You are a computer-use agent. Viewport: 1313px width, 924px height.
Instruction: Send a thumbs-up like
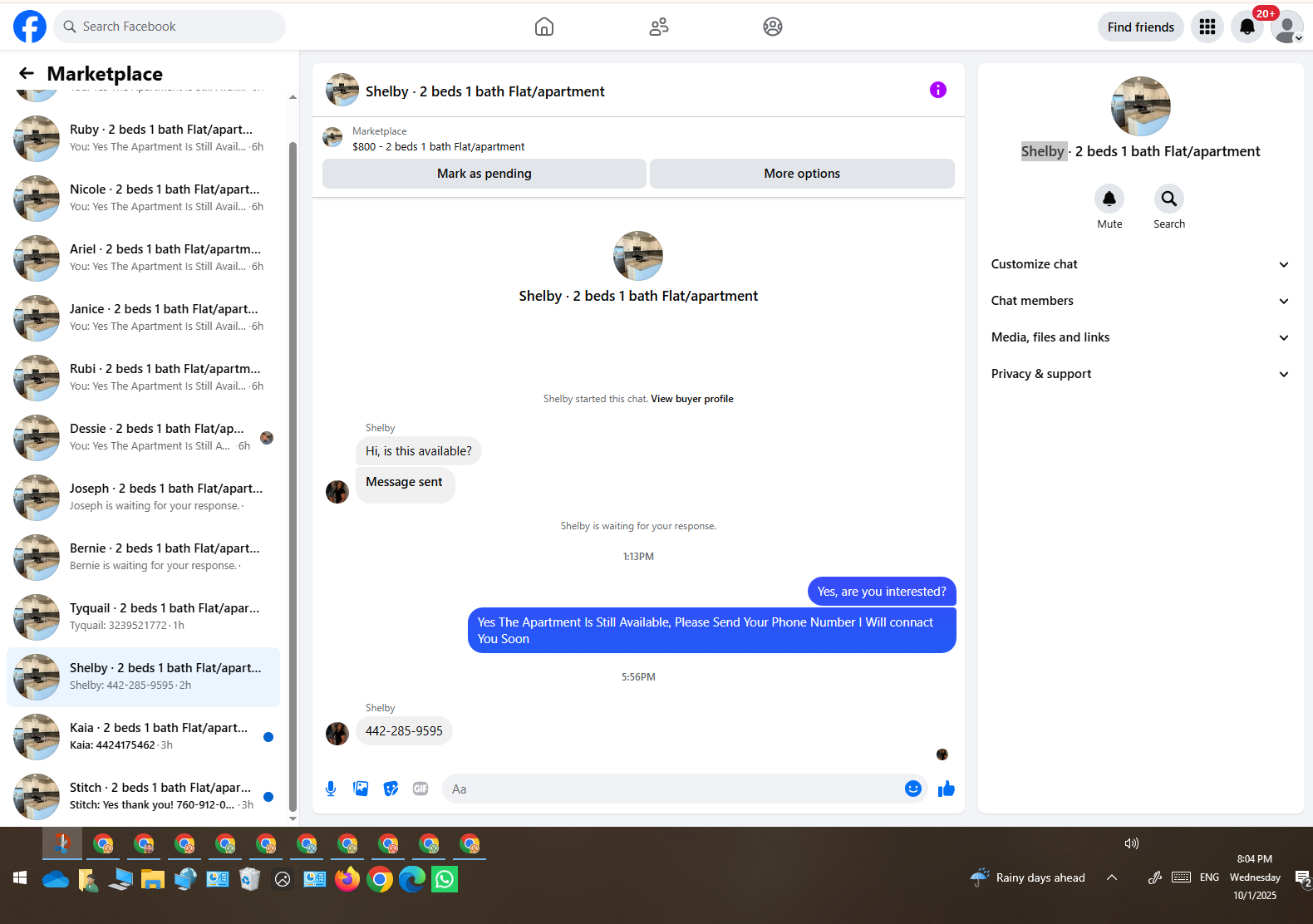point(947,789)
